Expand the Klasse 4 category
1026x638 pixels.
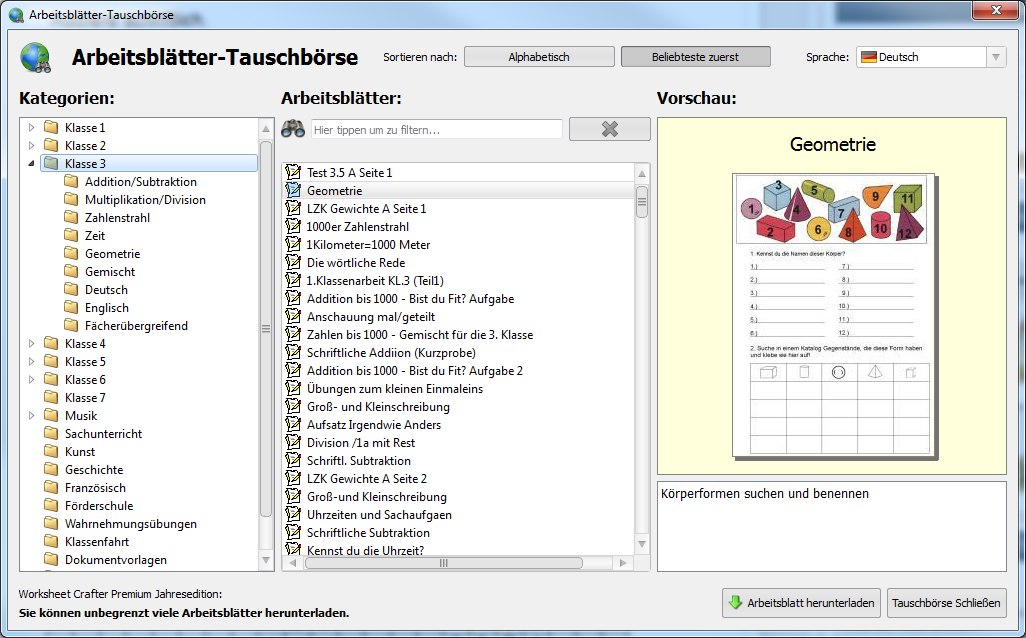(31, 344)
